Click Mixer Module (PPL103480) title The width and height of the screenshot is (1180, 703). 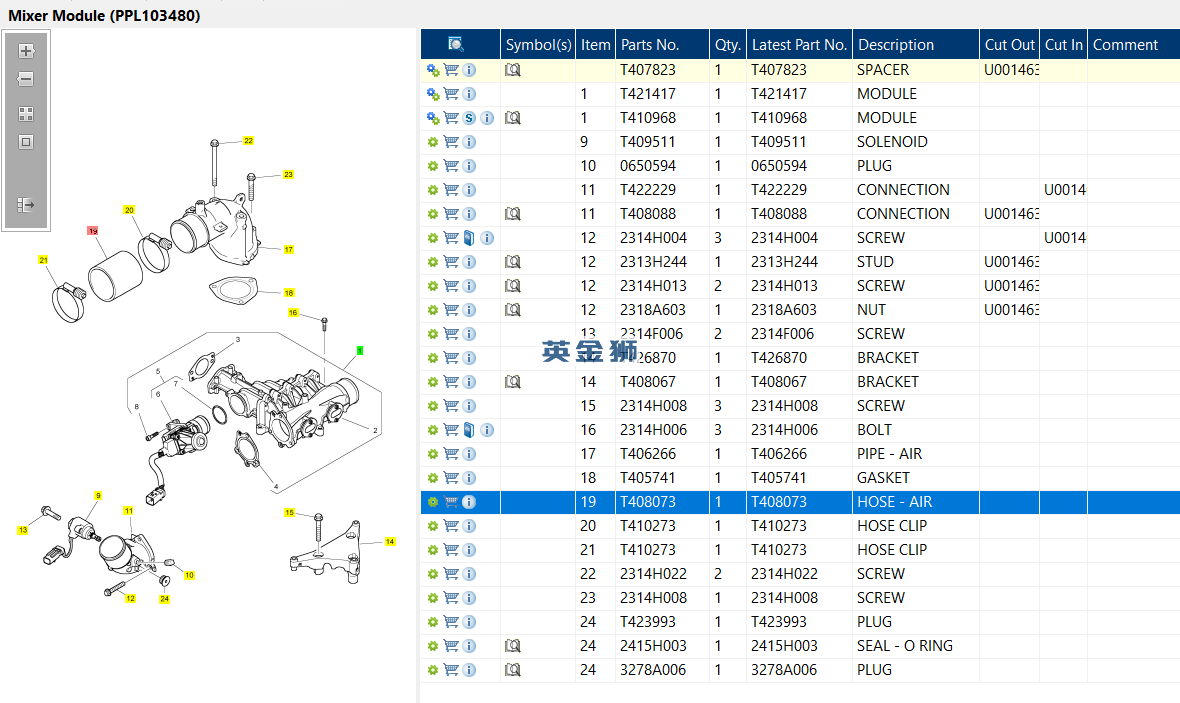pos(105,15)
